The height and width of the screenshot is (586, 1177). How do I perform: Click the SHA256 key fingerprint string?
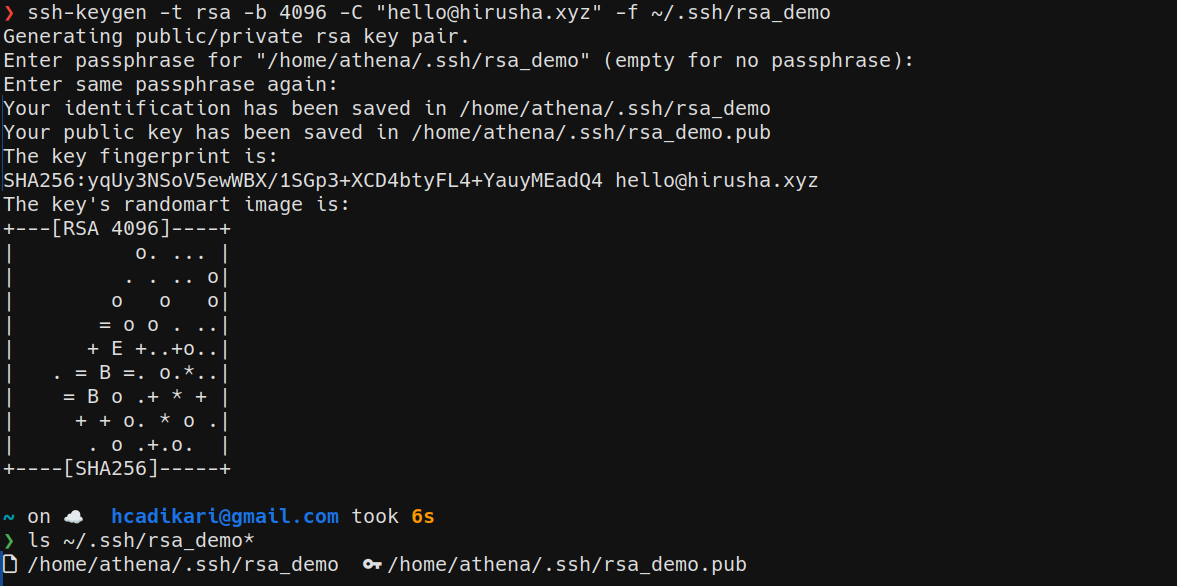tap(303, 181)
